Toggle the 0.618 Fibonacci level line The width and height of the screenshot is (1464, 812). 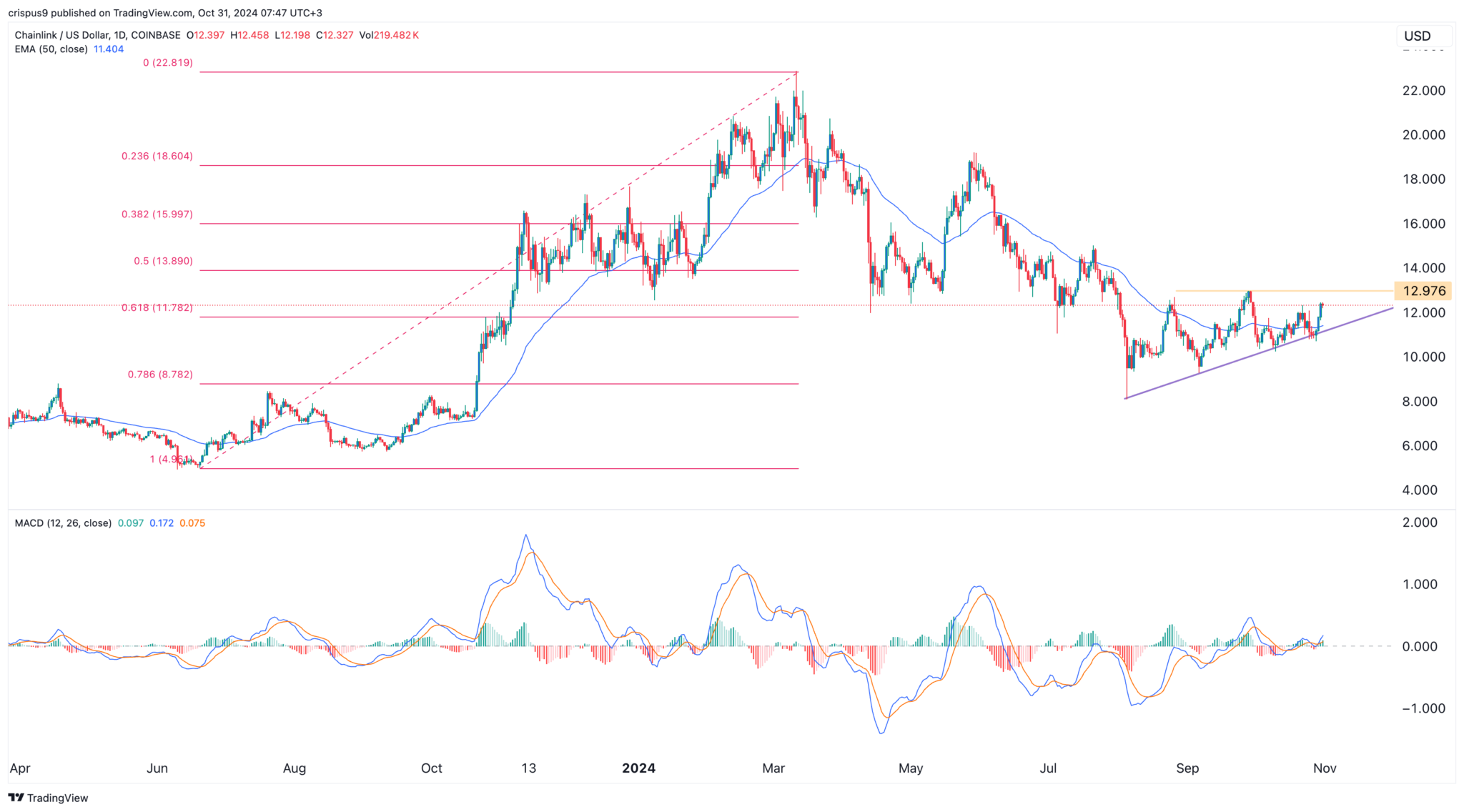tap(500, 316)
